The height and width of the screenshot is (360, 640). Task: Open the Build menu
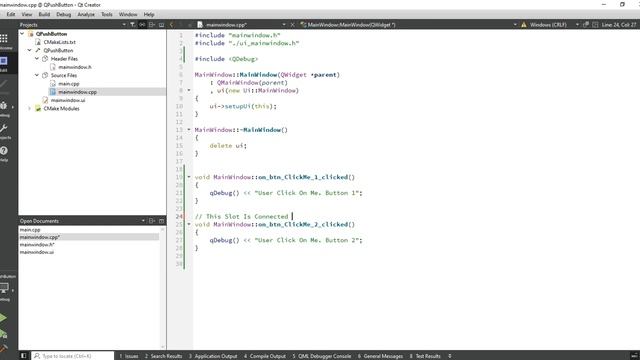tap(44, 14)
